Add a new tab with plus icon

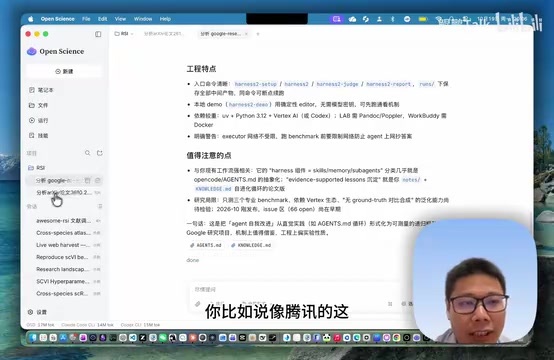(258, 34)
